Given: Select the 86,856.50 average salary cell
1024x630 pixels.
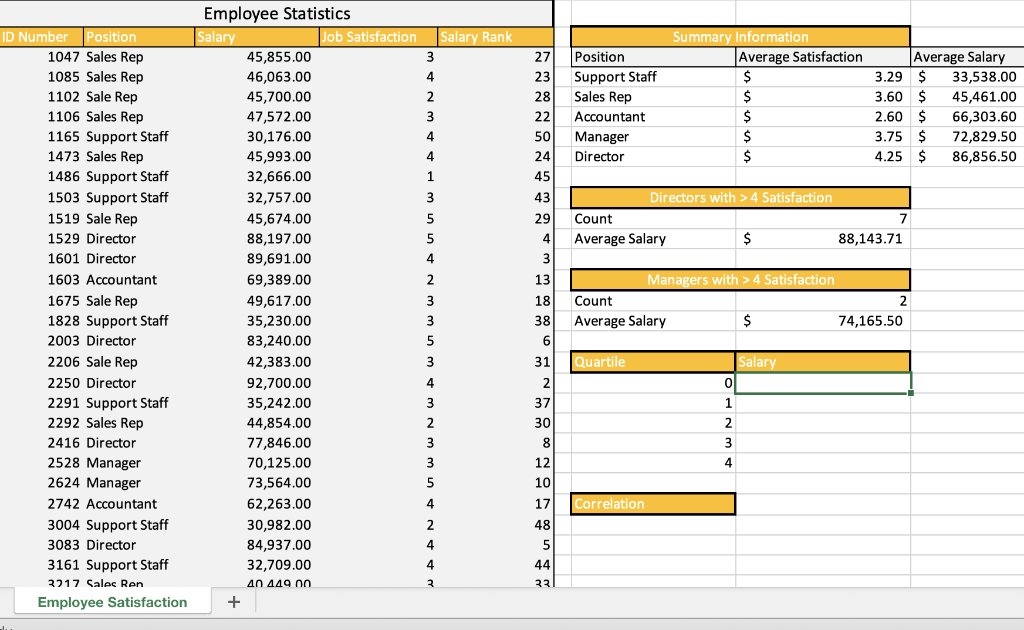Looking at the screenshot, I should tap(967, 157).
